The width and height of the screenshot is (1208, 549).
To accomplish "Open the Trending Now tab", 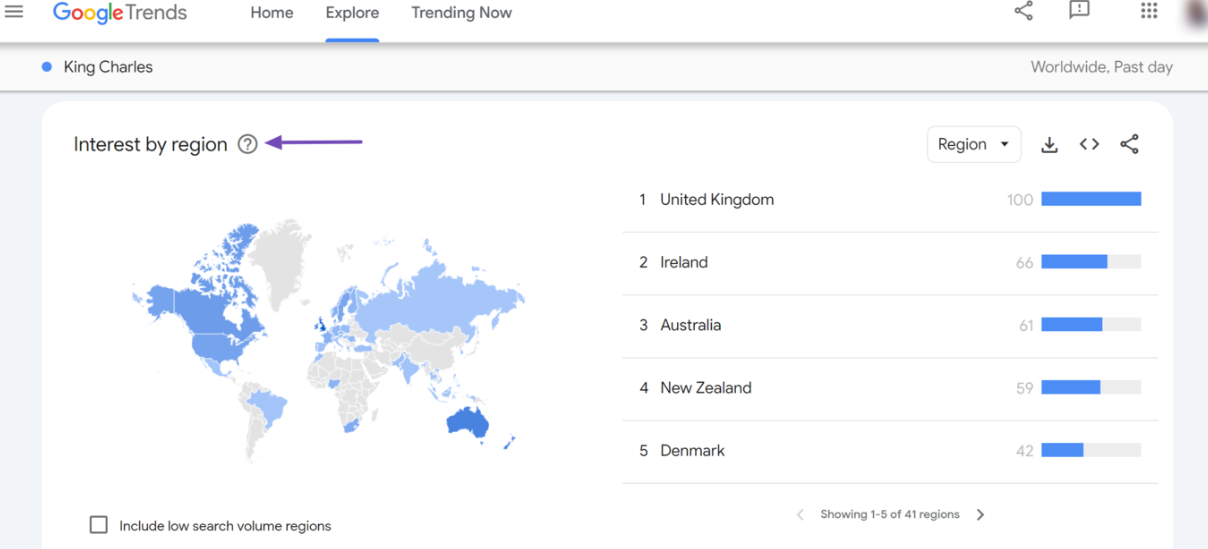I will (x=461, y=13).
